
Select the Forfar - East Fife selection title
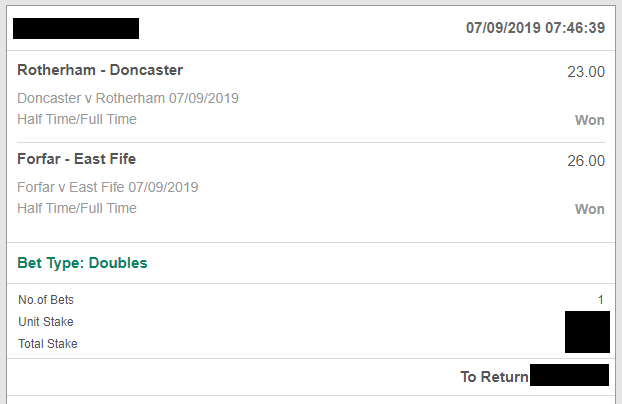(x=77, y=159)
